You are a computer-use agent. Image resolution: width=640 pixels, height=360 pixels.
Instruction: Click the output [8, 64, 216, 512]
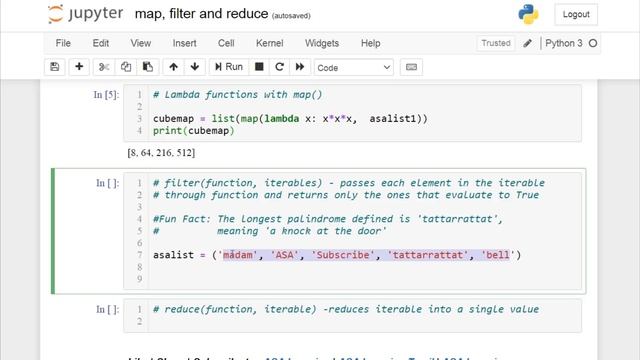pyautogui.click(x=161, y=153)
